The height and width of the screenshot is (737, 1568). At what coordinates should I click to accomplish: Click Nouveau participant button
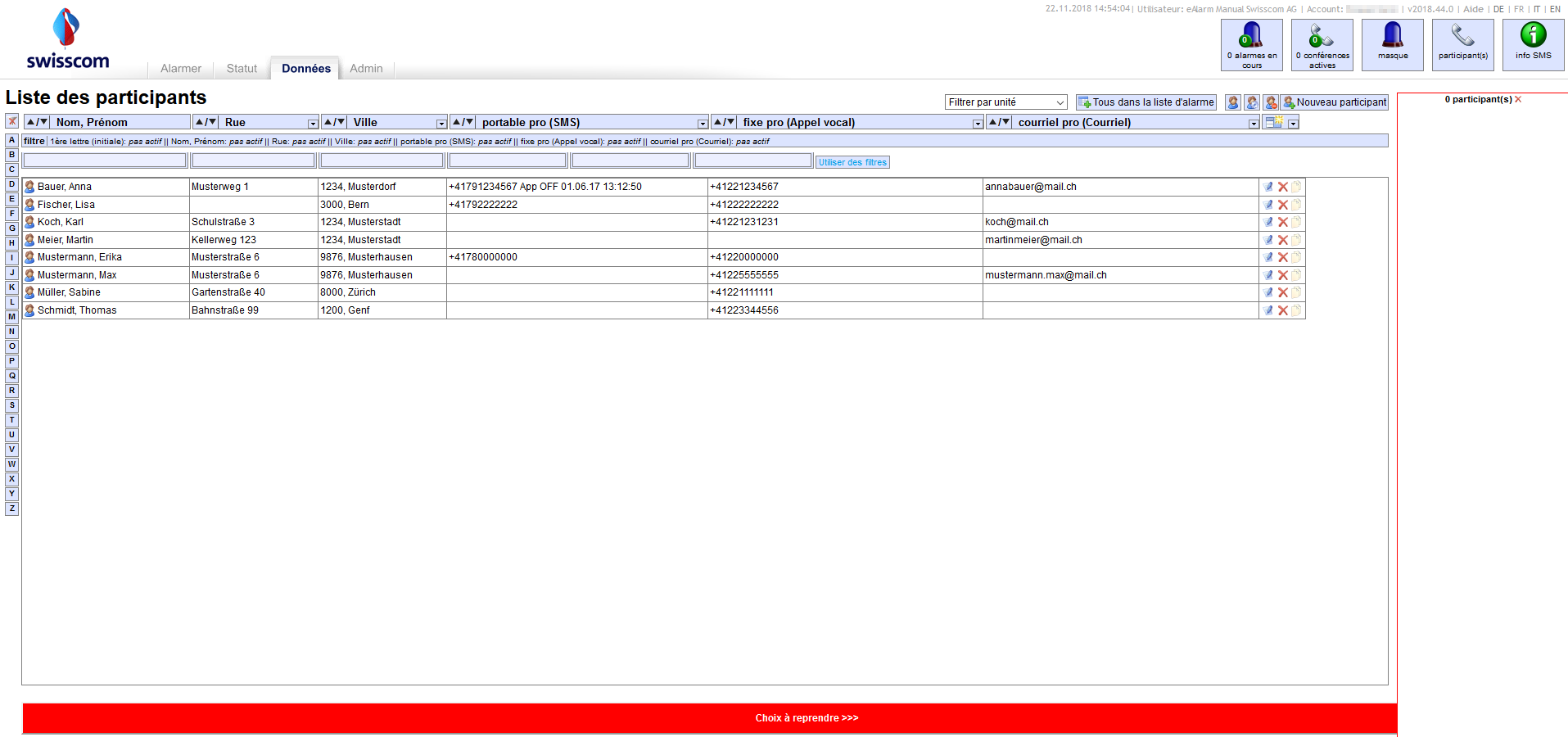pyautogui.click(x=1335, y=102)
